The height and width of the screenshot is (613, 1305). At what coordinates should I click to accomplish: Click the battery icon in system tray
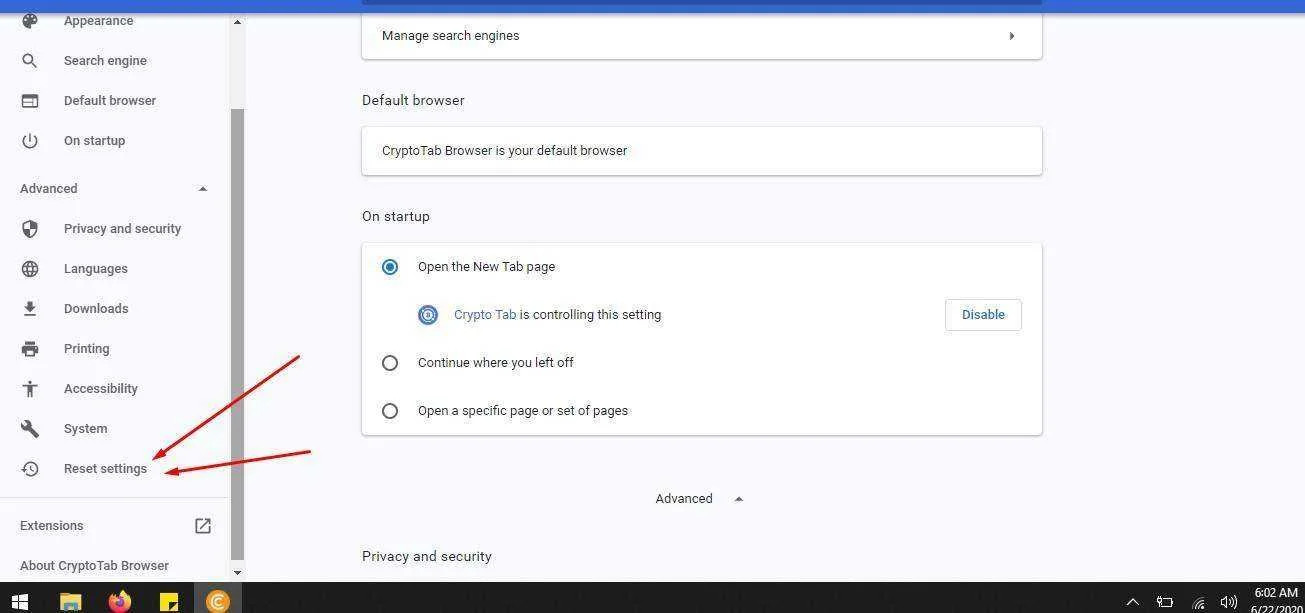pos(1165,602)
